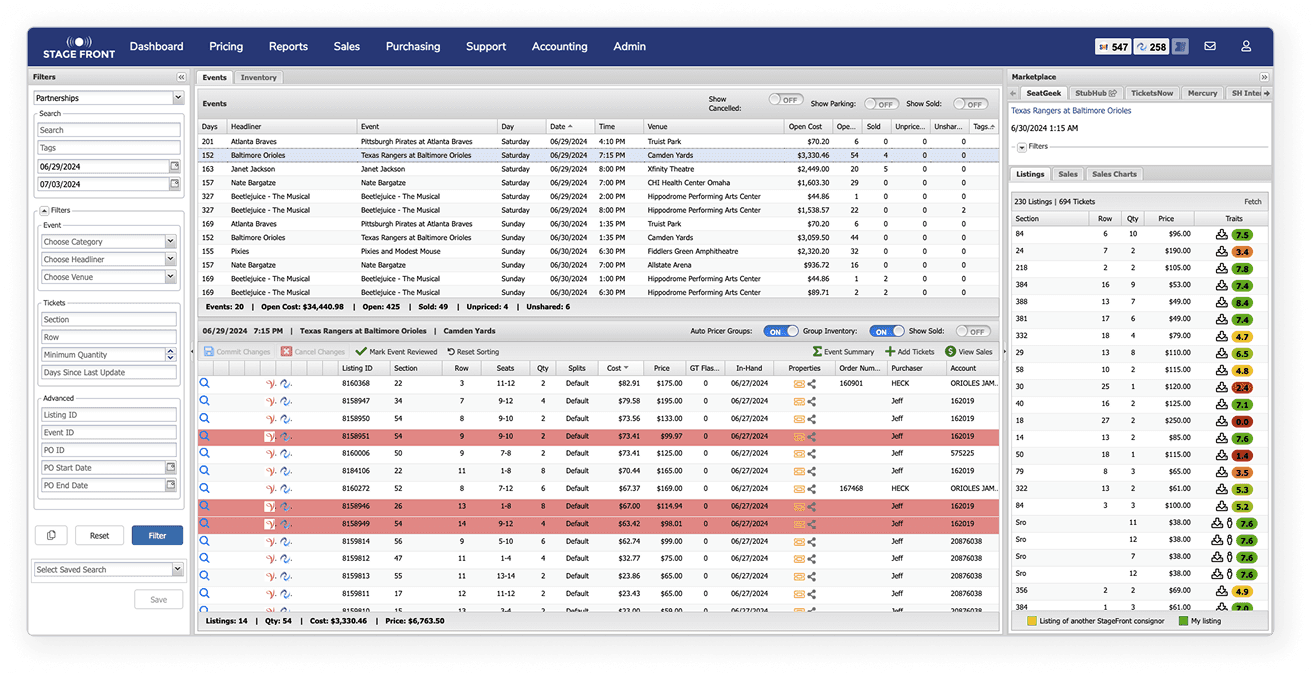Open the Accounting menu

coord(559,46)
